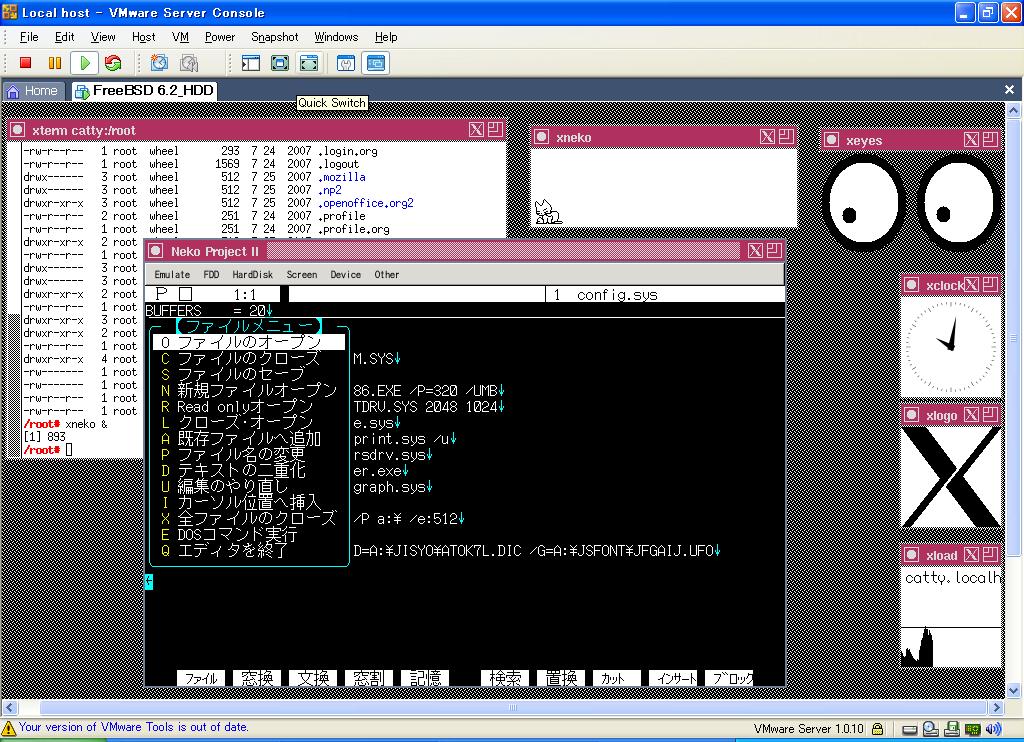Click the sound speaker status icon
Image resolution: width=1024 pixels, height=742 pixels.
pyautogui.click(x=993, y=728)
